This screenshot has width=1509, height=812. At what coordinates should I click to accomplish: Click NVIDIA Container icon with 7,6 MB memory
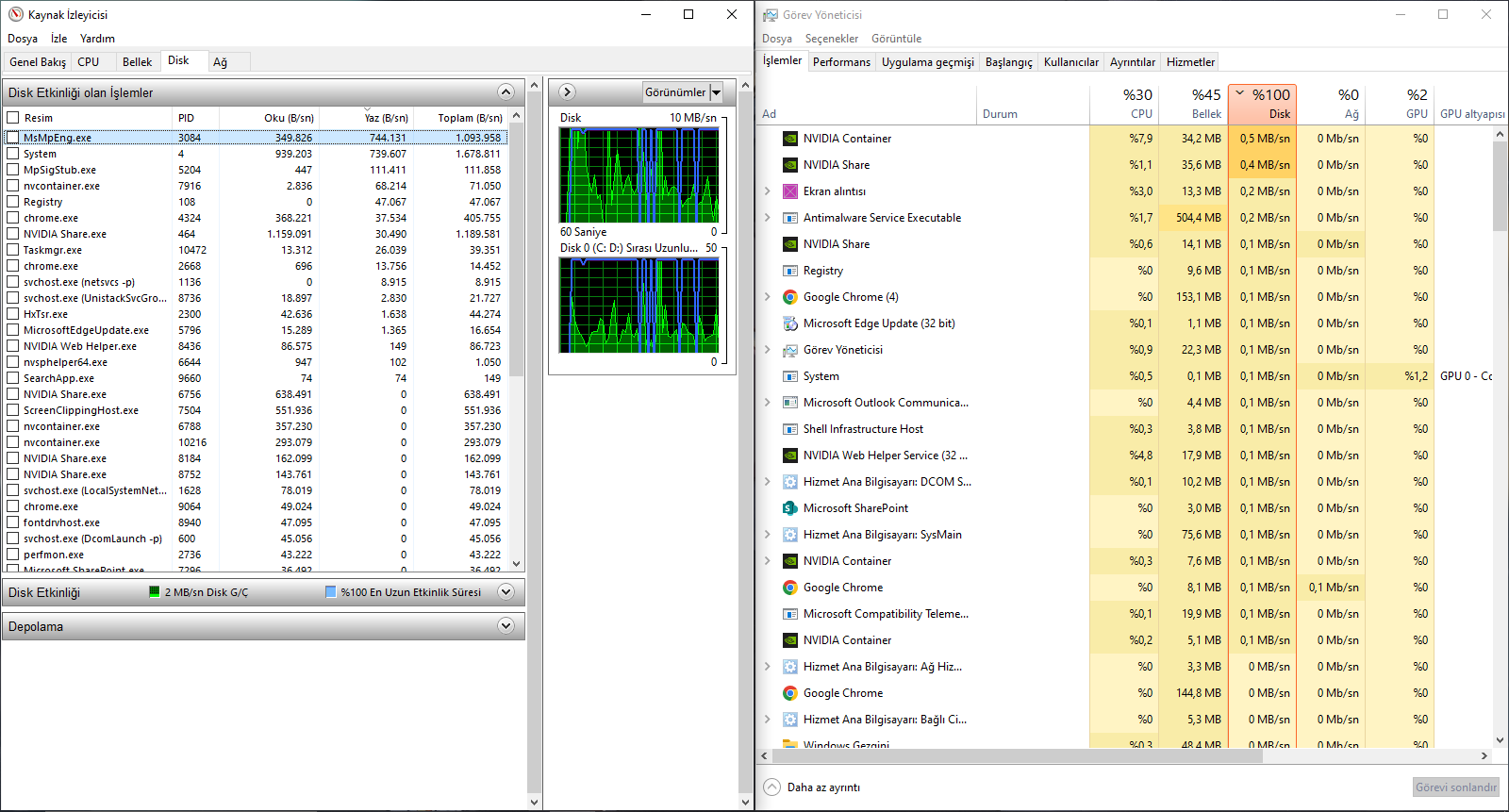coord(790,561)
